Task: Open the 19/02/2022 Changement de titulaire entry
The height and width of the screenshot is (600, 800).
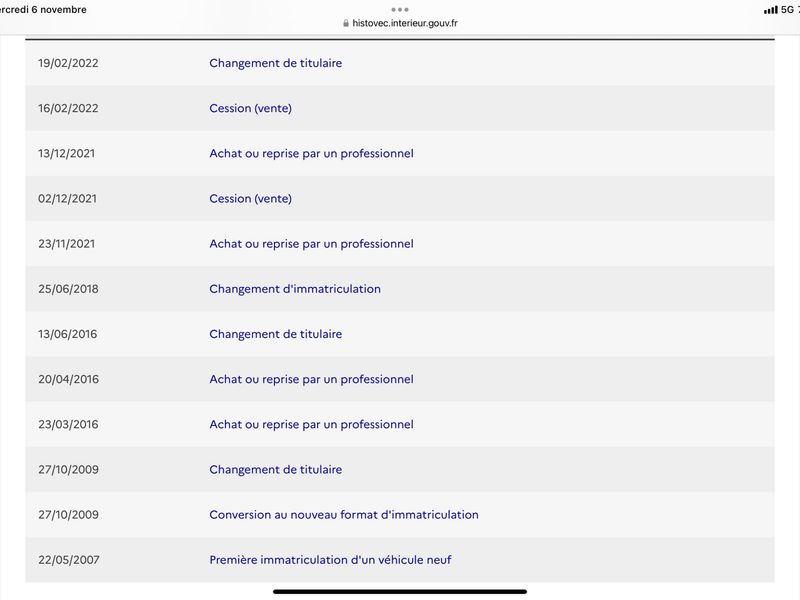Action: tap(276, 63)
